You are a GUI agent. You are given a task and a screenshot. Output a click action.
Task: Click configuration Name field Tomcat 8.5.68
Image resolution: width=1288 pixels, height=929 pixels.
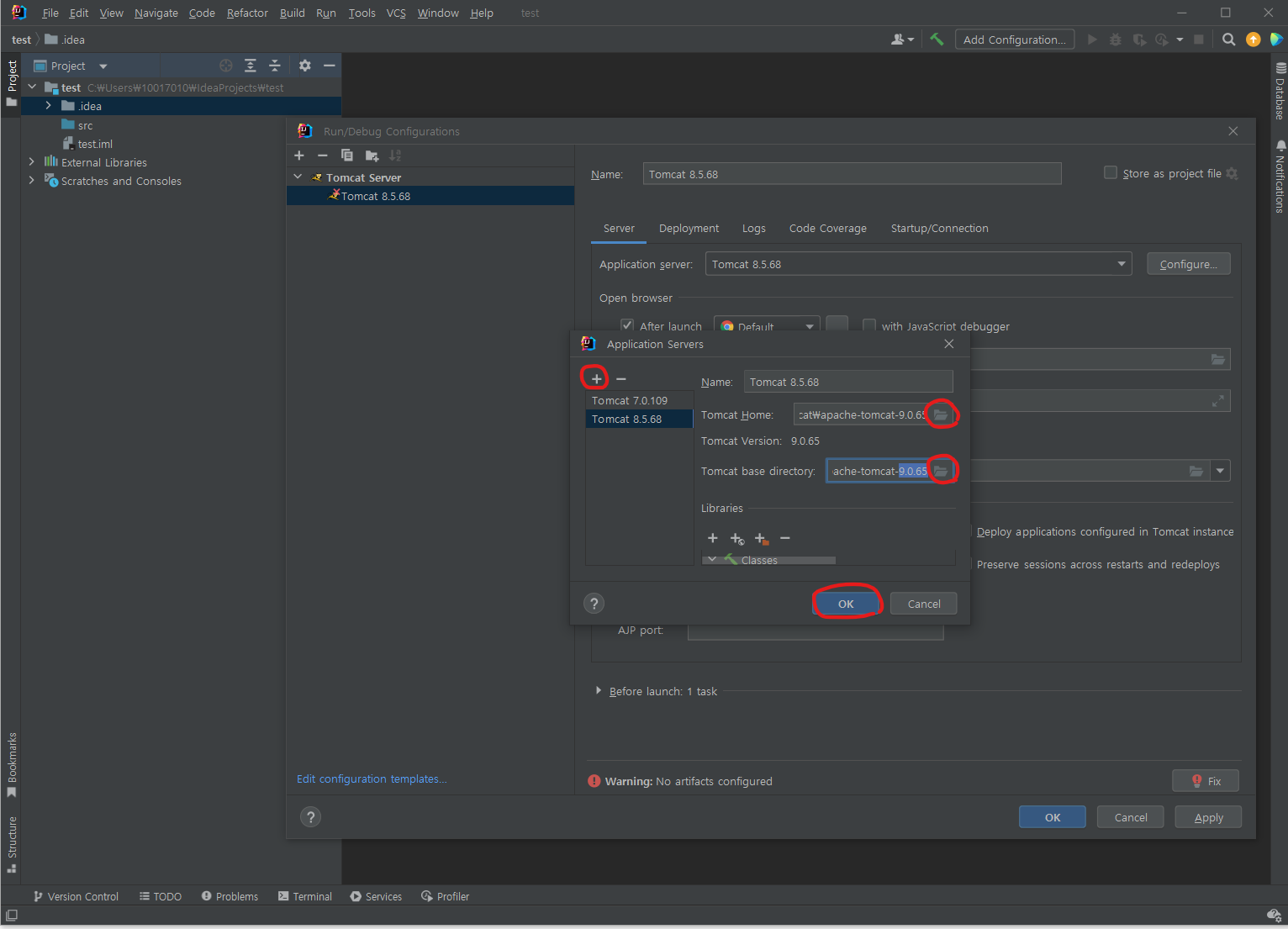point(852,174)
